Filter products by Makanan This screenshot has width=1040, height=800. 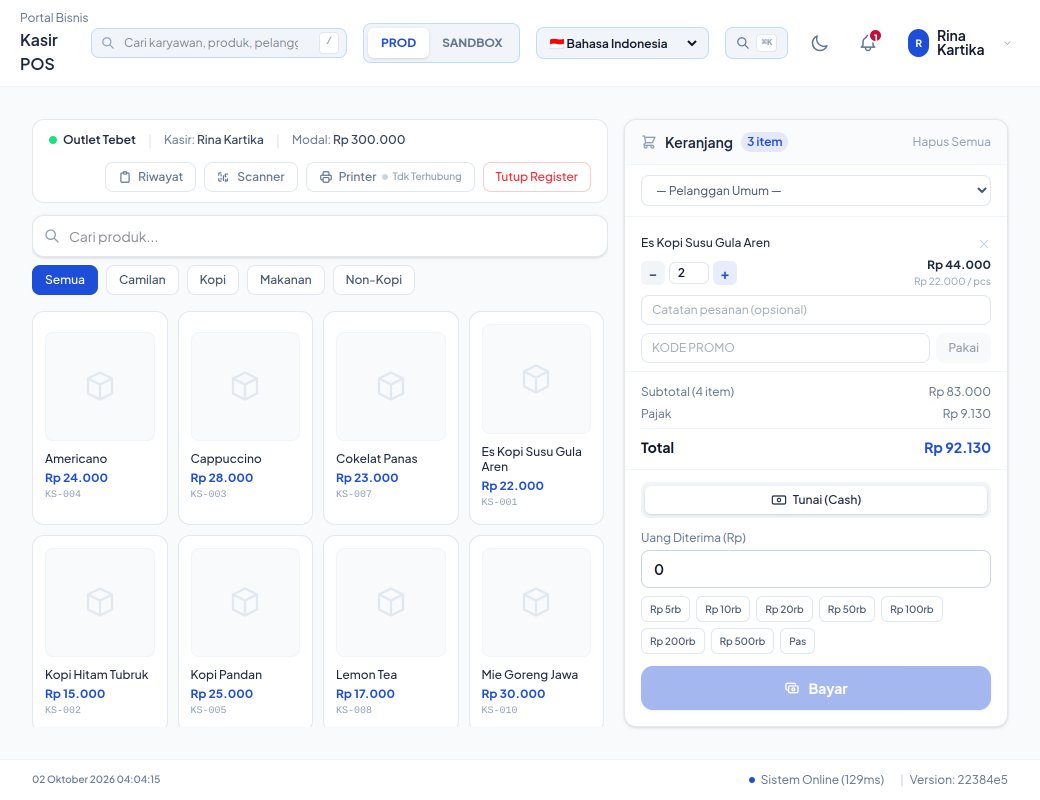[285, 280]
